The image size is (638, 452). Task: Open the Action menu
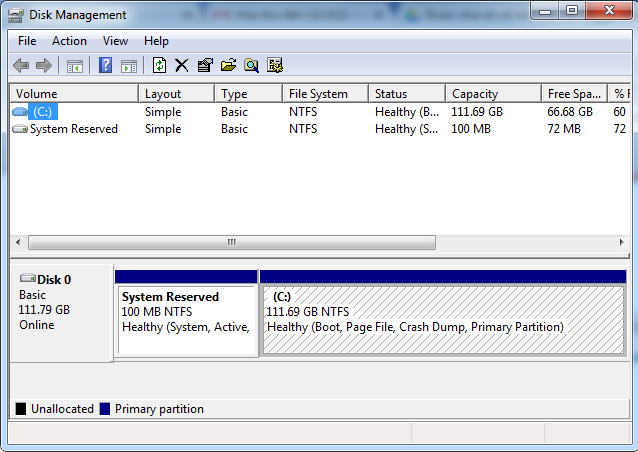click(x=69, y=41)
